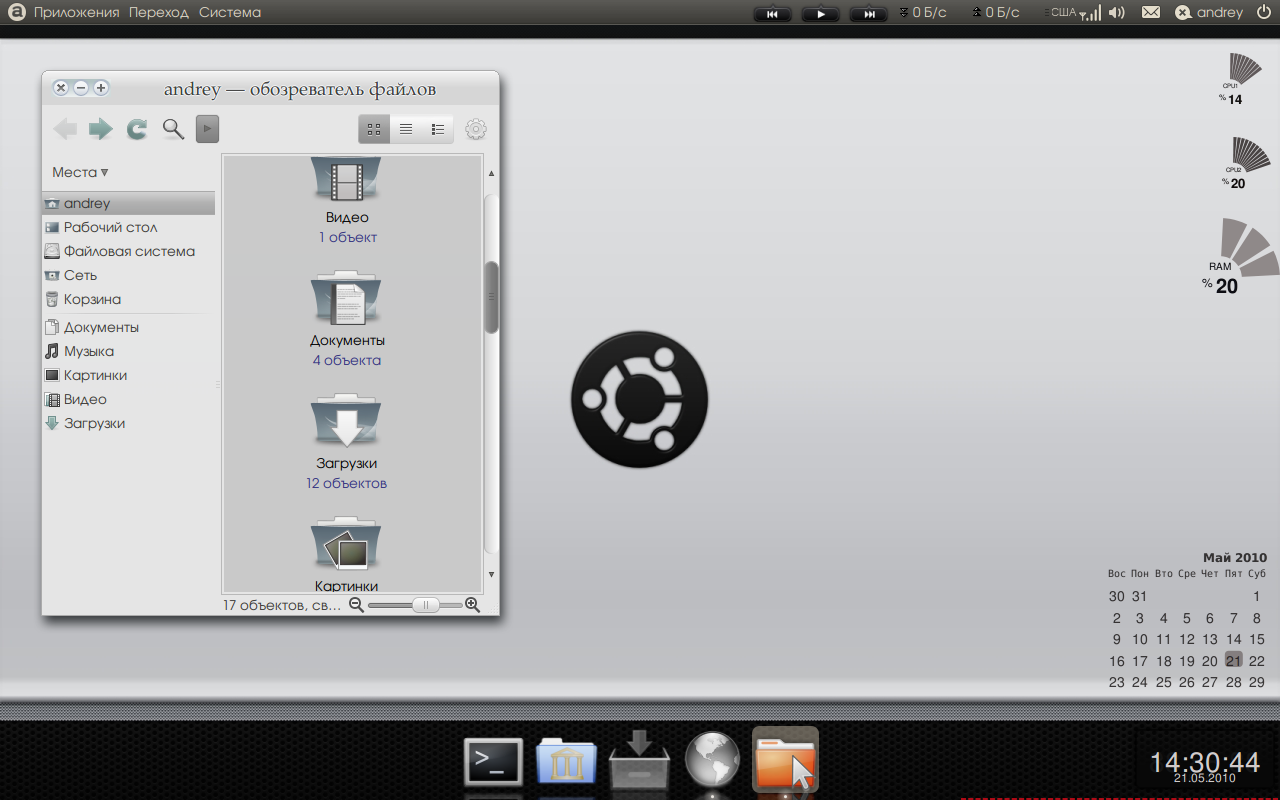Expand the Места sidebar dropdown
This screenshot has height=800, width=1280.
[80, 172]
